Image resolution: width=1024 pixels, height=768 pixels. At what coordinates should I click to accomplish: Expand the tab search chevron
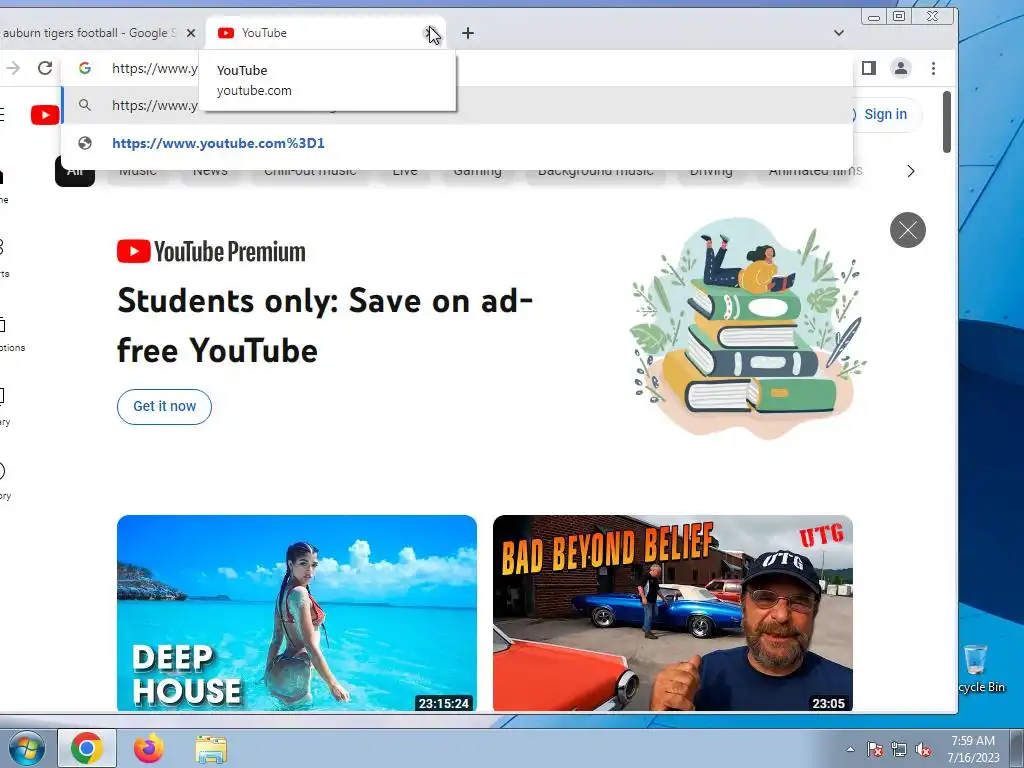coord(839,33)
